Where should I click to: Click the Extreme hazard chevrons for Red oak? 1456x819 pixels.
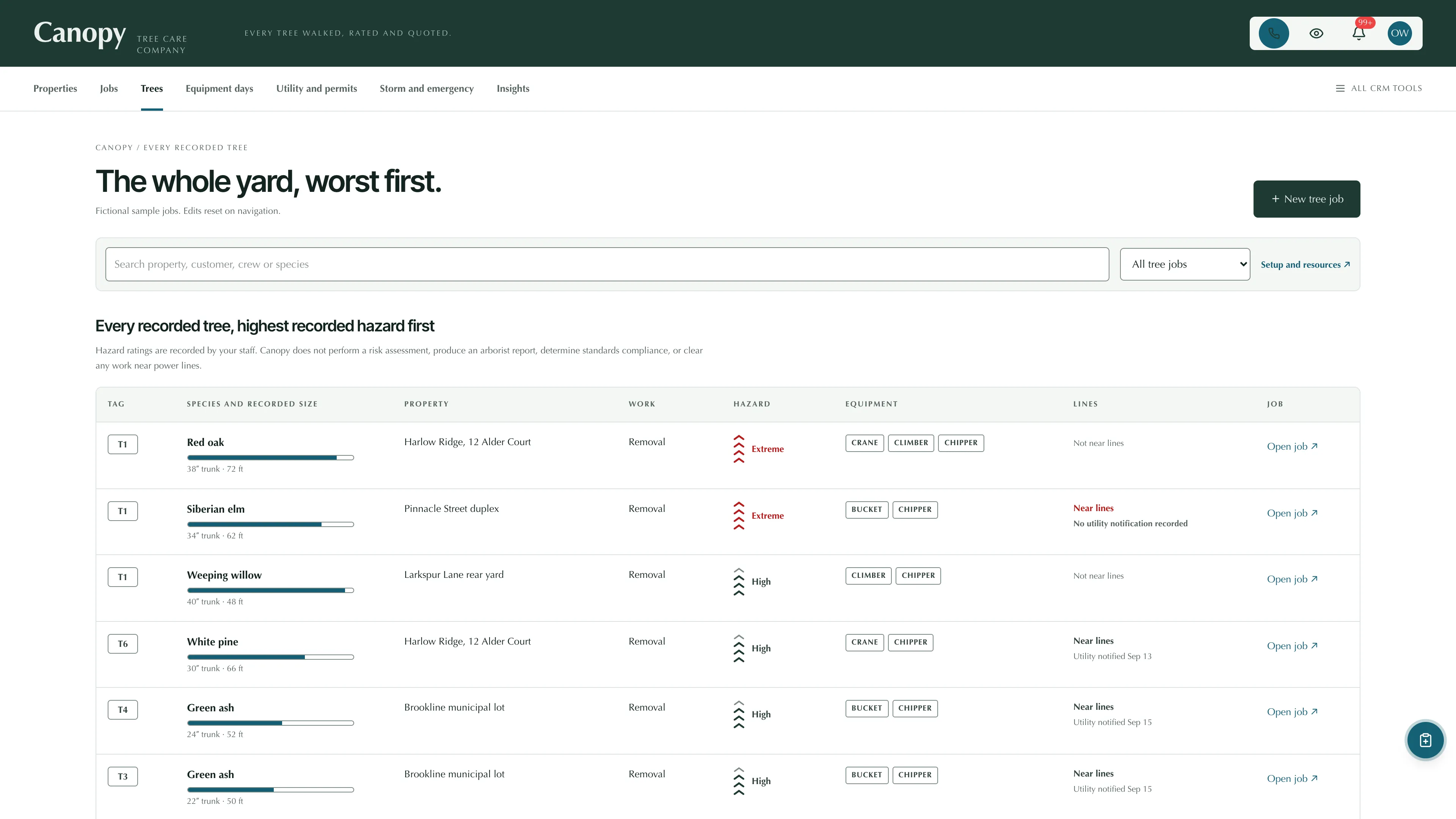pyautogui.click(x=739, y=449)
